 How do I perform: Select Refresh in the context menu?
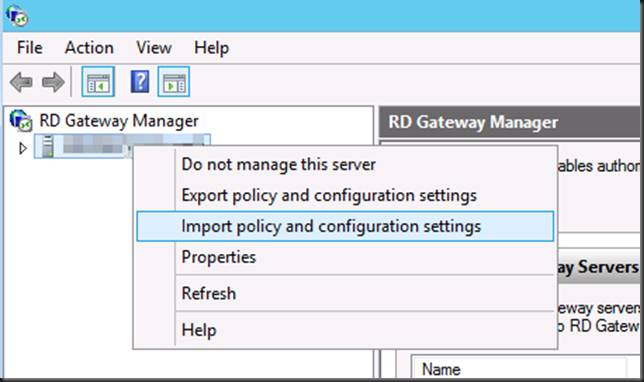point(345,293)
